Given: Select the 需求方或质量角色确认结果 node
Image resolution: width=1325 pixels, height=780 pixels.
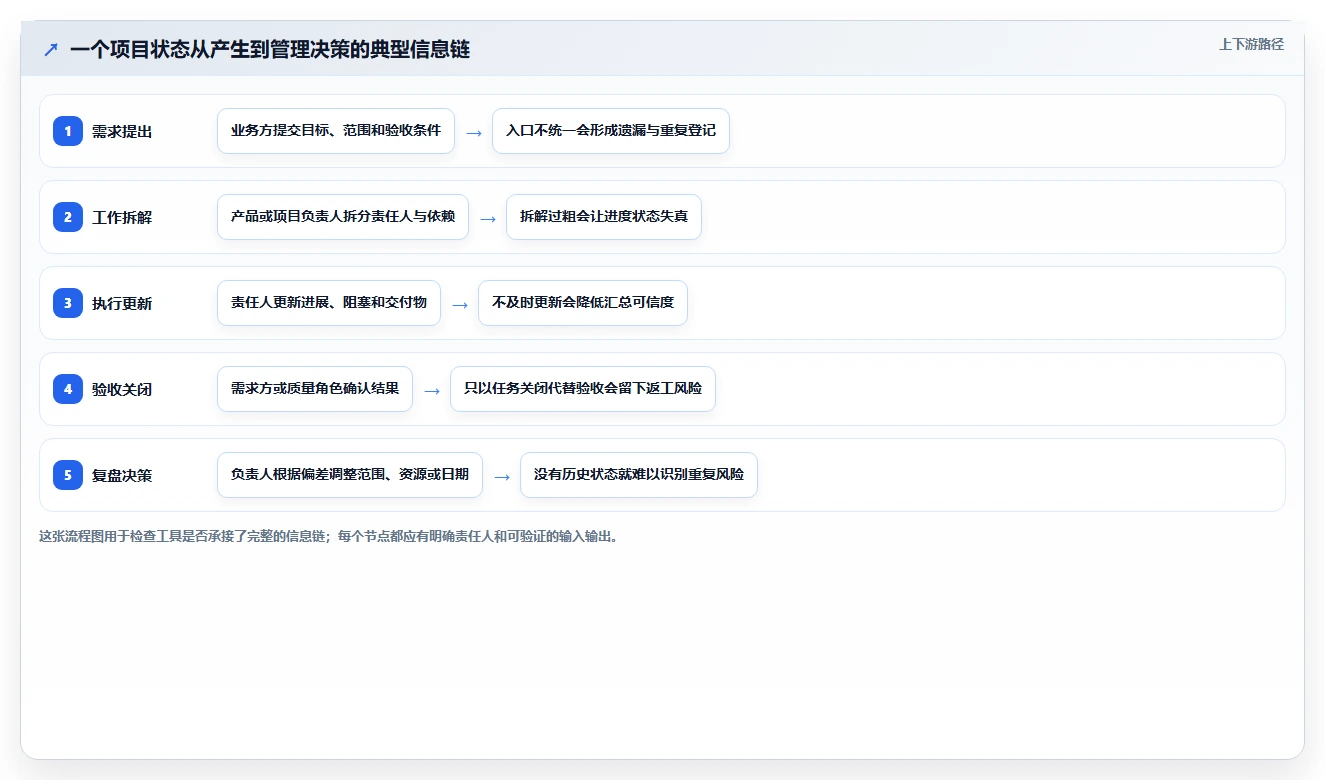Looking at the screenshot, I should (x=315, y=389).
